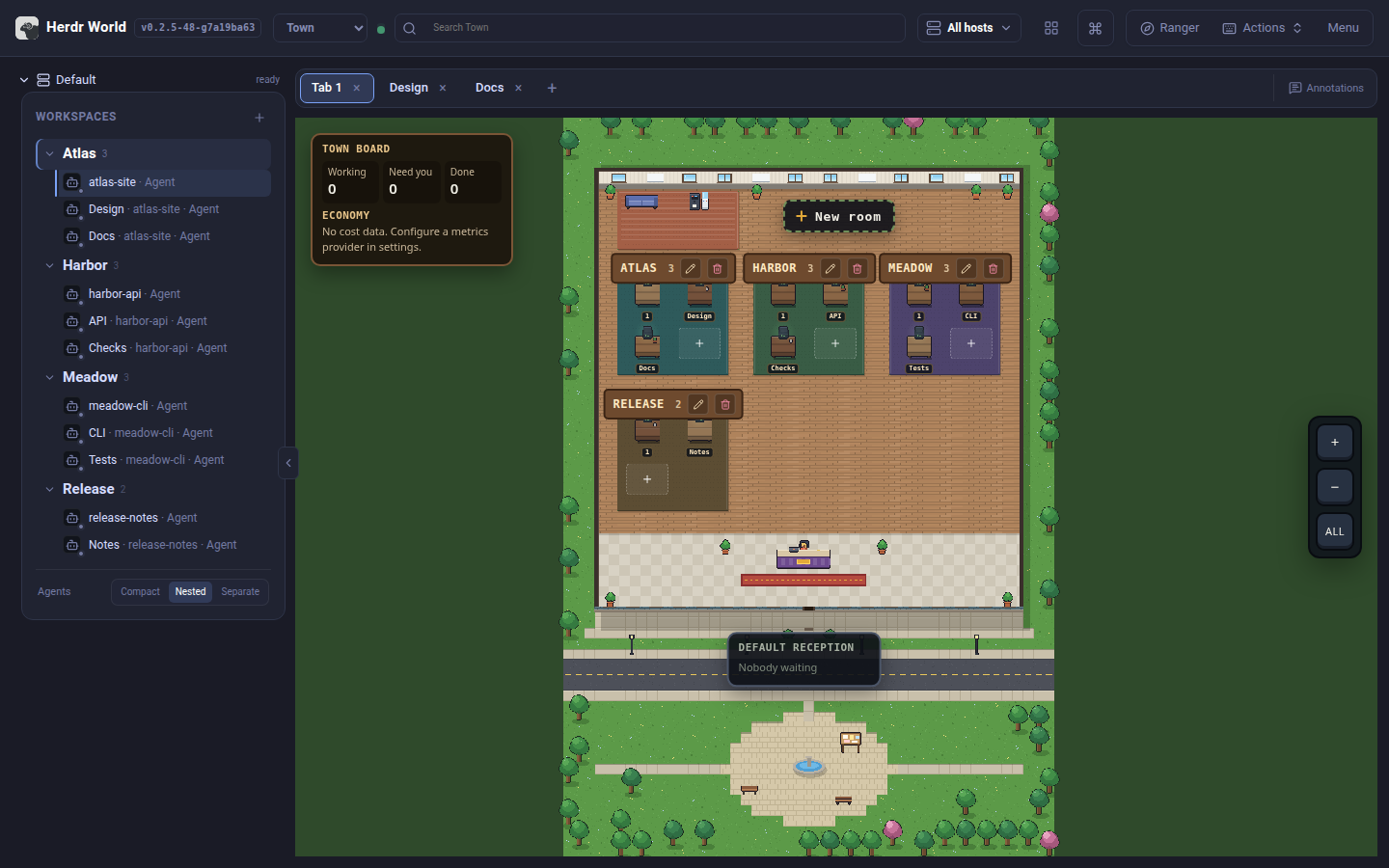This screenshot has width=1389, height=868.
Task: Zoom in on the town map
Action: [x=1335, y=443]
